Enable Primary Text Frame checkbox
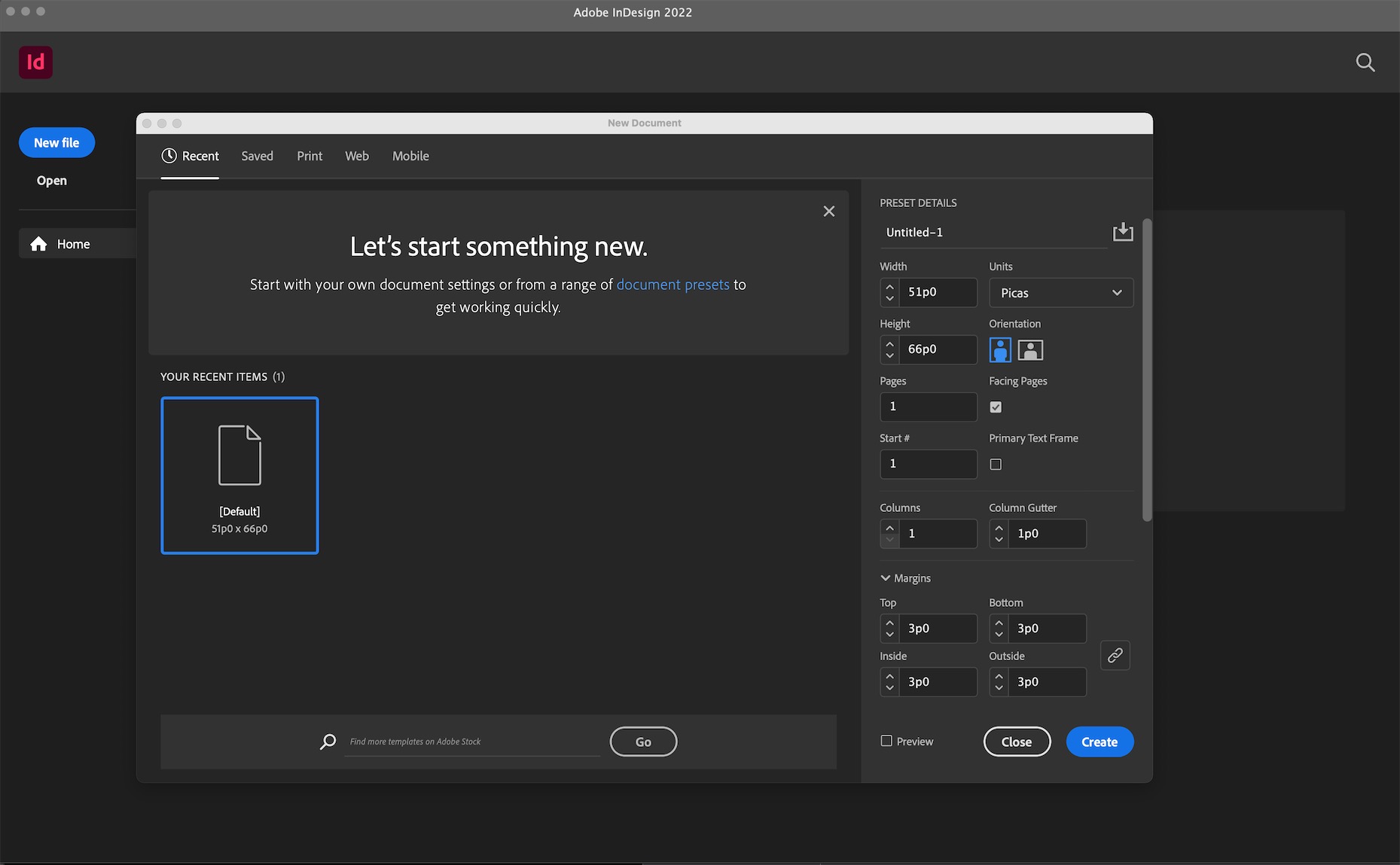 tap(996, 464)
